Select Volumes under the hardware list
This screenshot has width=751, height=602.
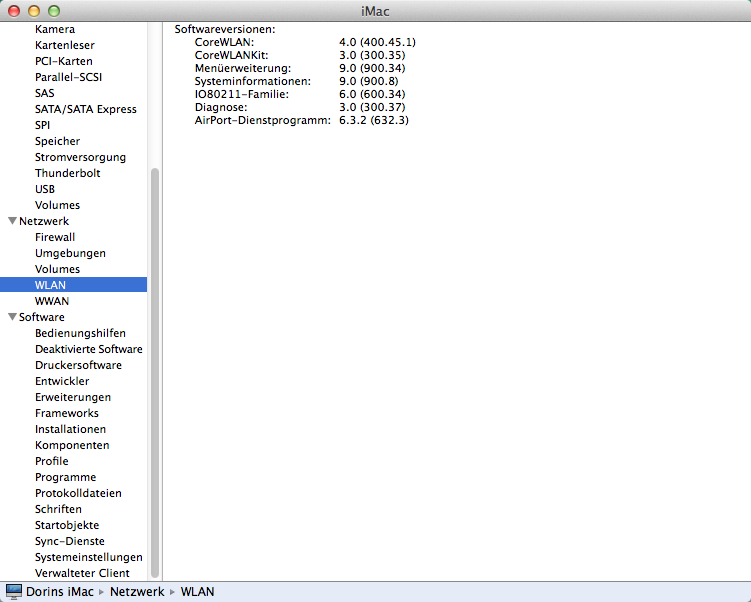[x=57, y=205]
